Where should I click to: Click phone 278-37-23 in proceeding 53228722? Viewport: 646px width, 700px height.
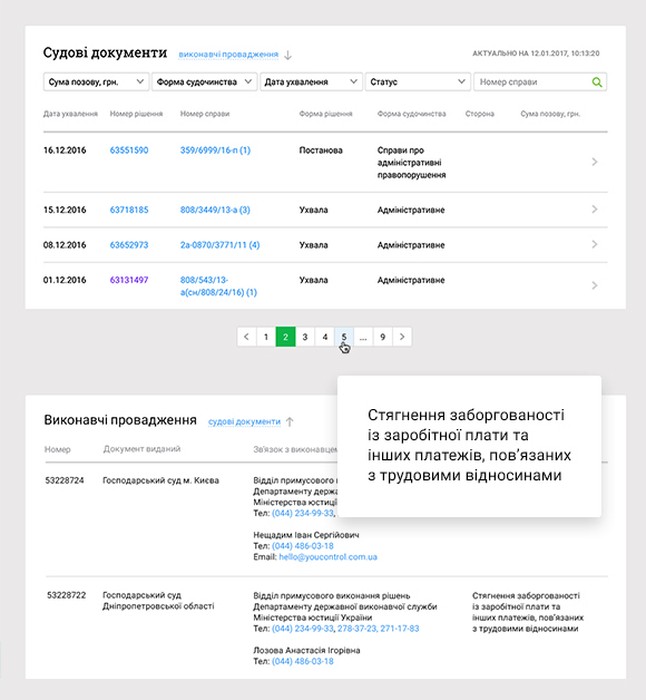click(x=357, y=629)
